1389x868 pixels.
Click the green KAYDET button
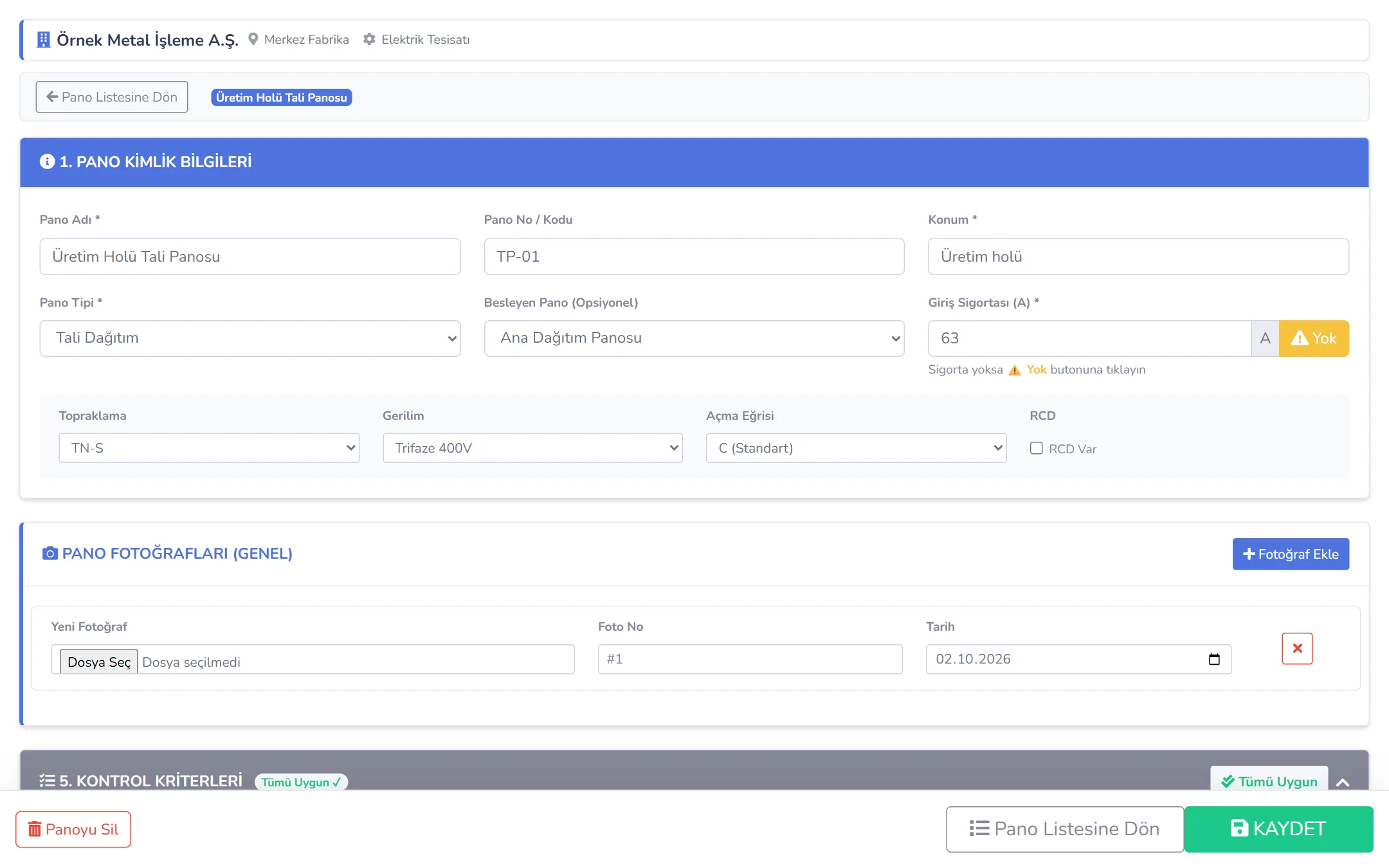point(1278,829)
